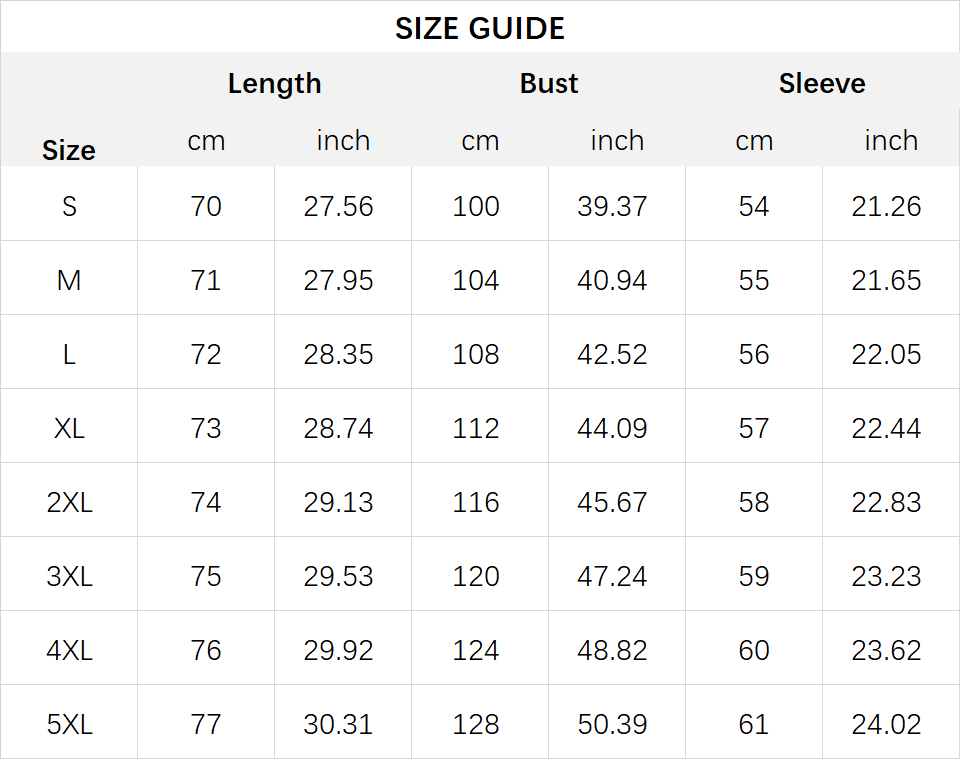Click the 42.52 bust inch cell
Screen dimensions: 960x759
612,354
